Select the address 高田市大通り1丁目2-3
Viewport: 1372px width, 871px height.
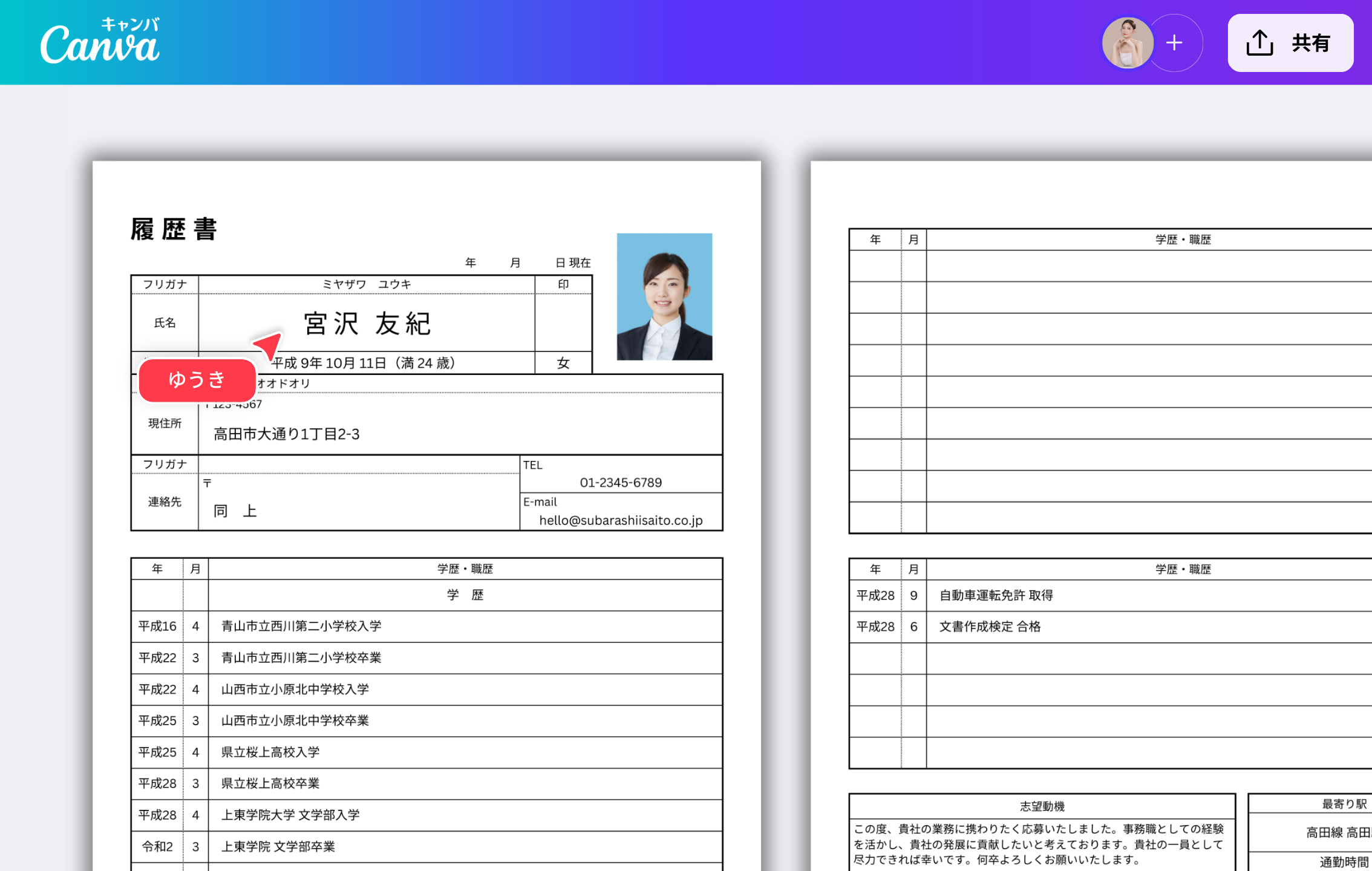(x=287, y=434)
